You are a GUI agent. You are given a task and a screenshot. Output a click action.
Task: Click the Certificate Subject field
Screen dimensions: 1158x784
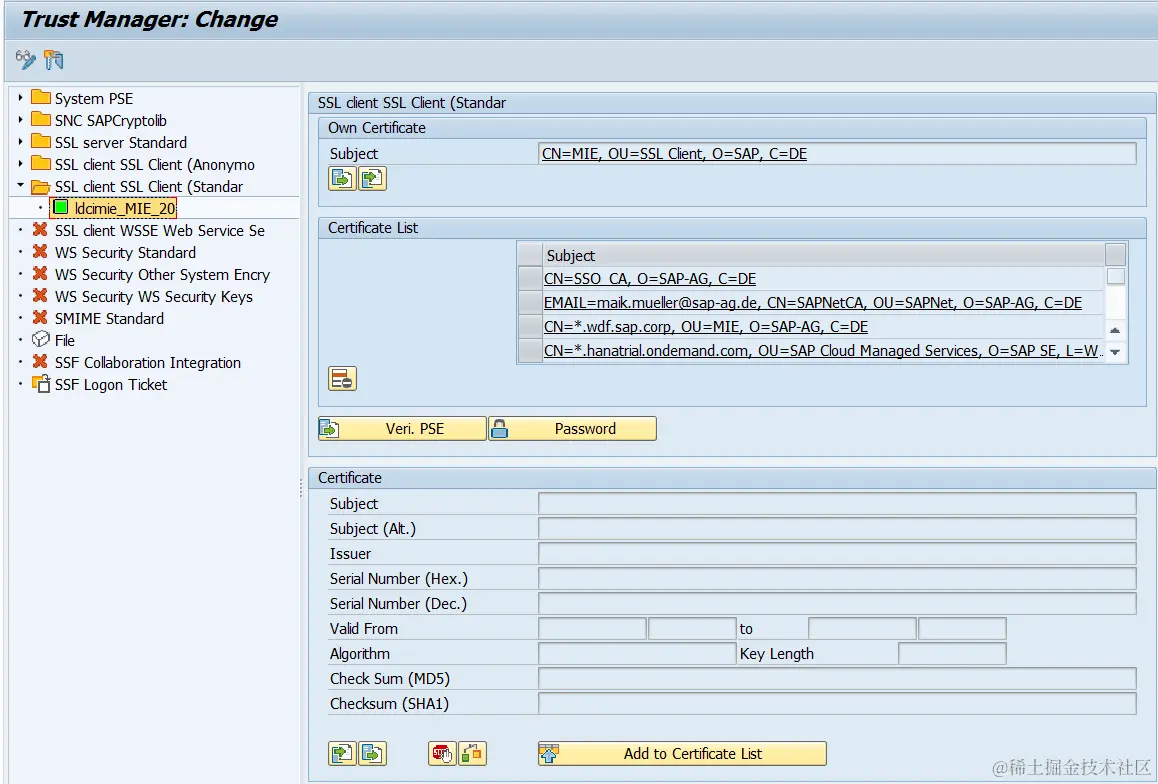[x=837, y=503]
